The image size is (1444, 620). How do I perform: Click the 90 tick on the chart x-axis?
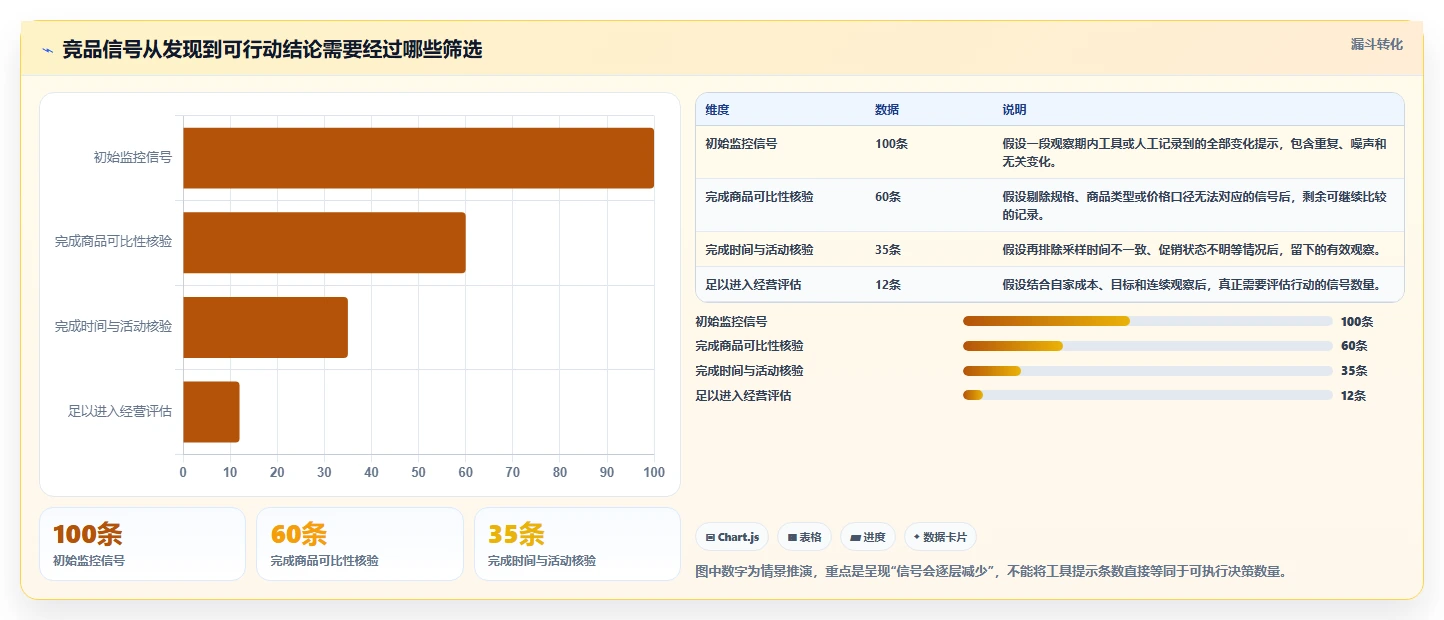pyautogui.click(x=607, y=473)
